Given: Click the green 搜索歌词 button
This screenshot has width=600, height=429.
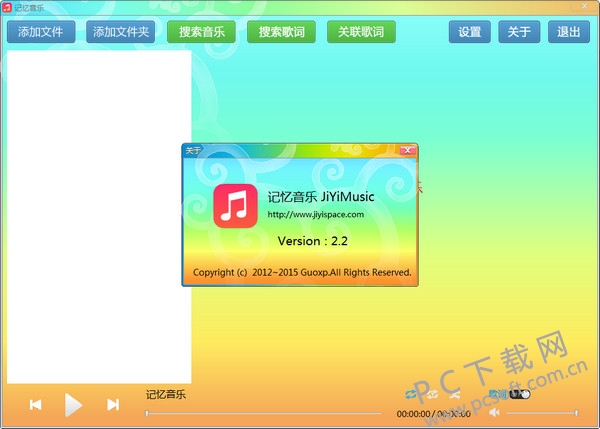Looking at the screenshot, I should pyautogui.click(x=281, y=32).
